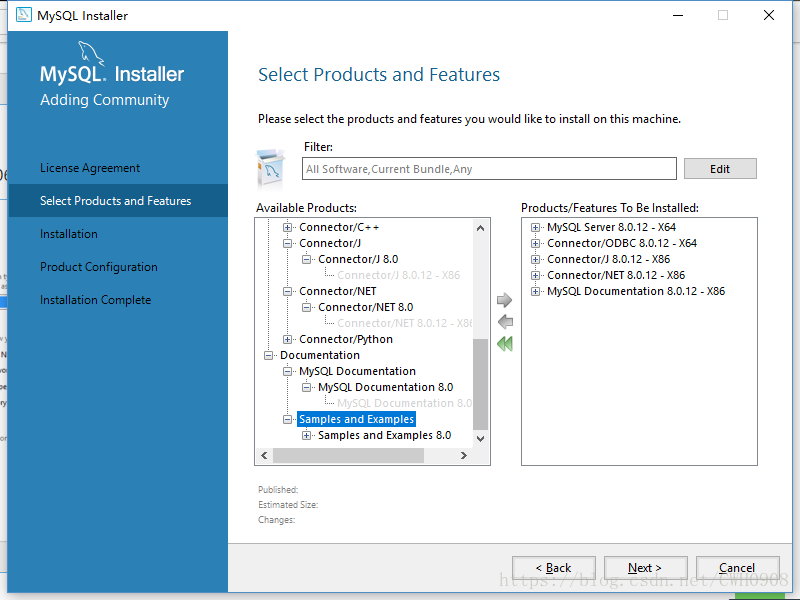Expand the Connector/C++ node
The height and width of the screenshot is (600, 800).
(287, 228)
